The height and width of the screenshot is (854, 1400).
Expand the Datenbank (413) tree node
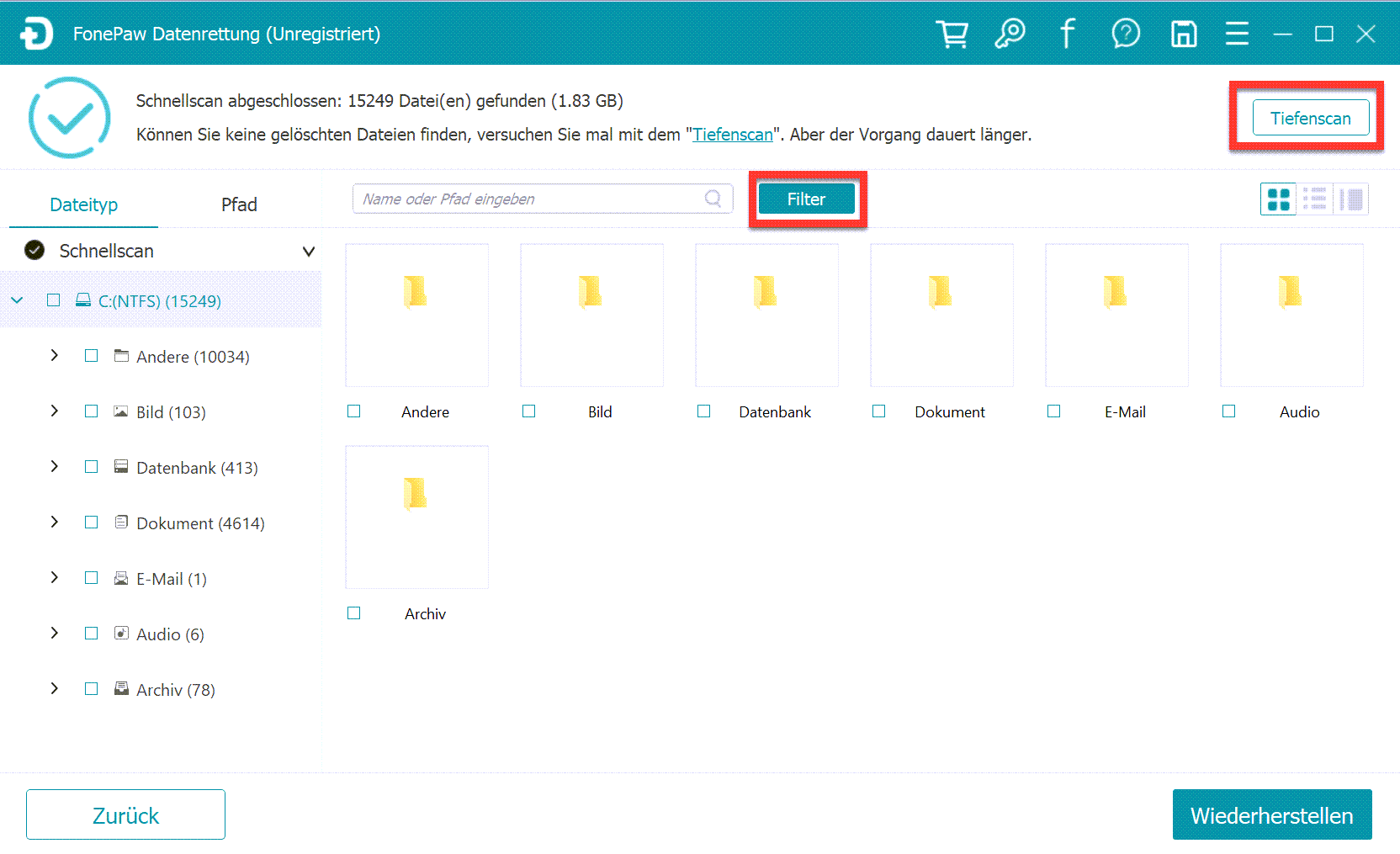coord(54,467)
